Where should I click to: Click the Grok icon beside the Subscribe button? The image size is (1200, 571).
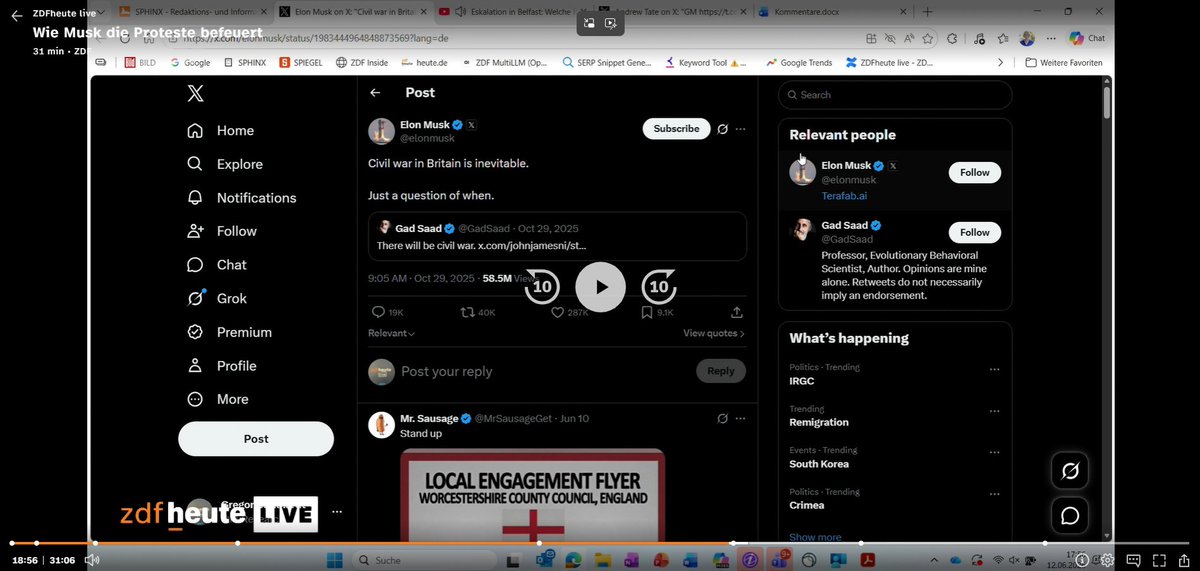click(723, 129)
